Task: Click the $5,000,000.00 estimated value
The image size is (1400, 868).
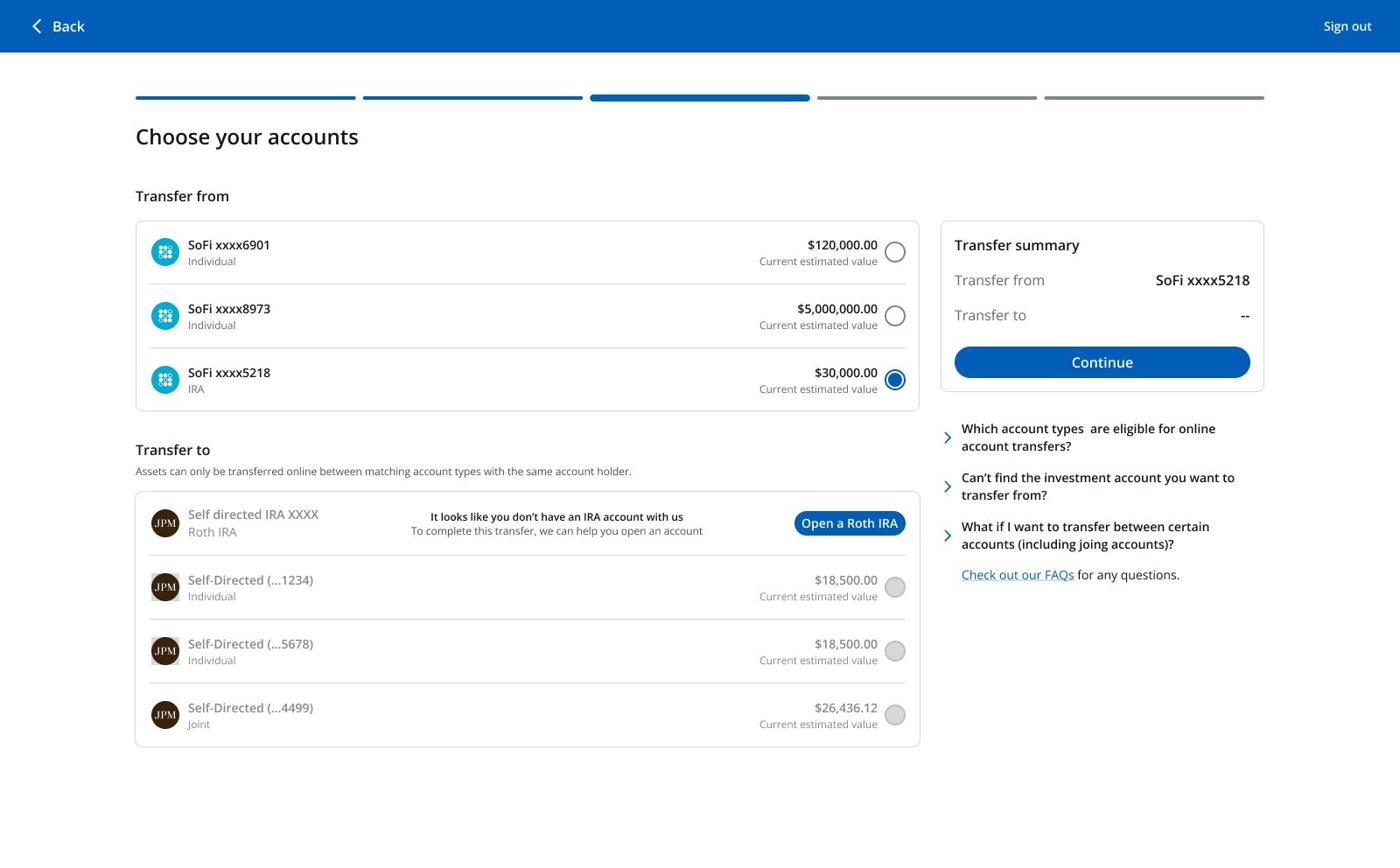Action: 837,309
